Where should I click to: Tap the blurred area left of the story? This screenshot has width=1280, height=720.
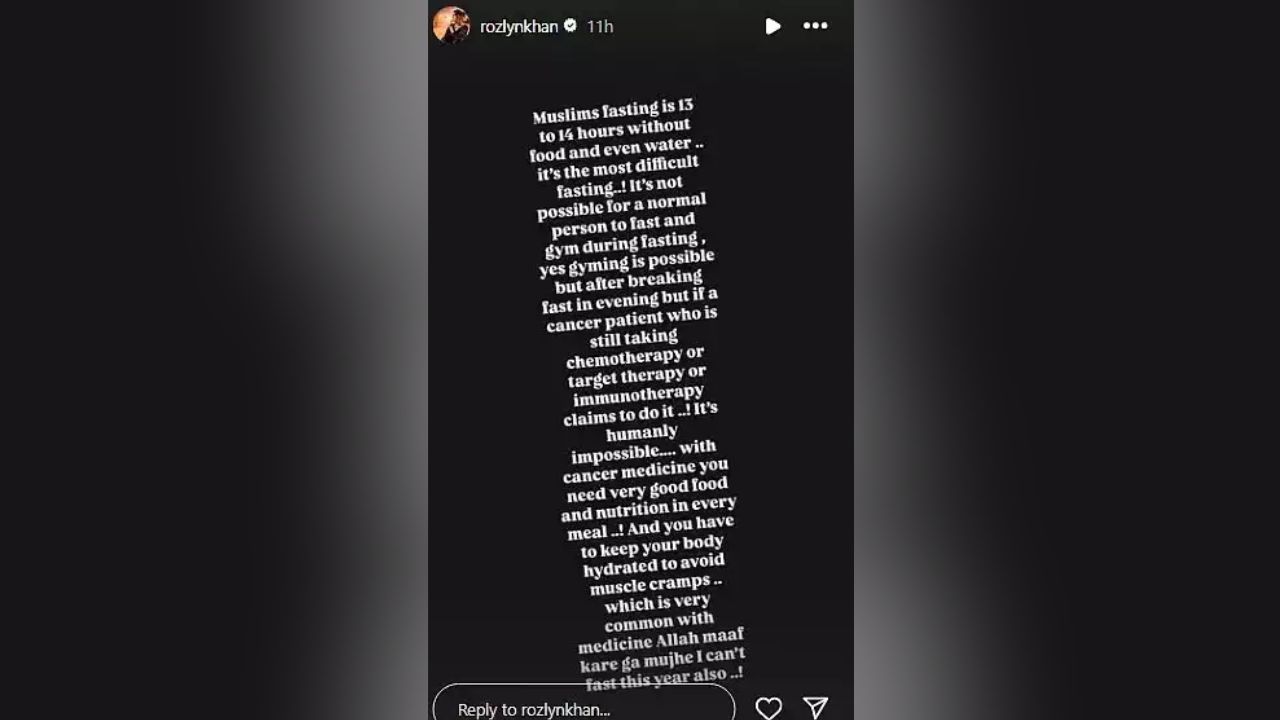click(214, 360)
